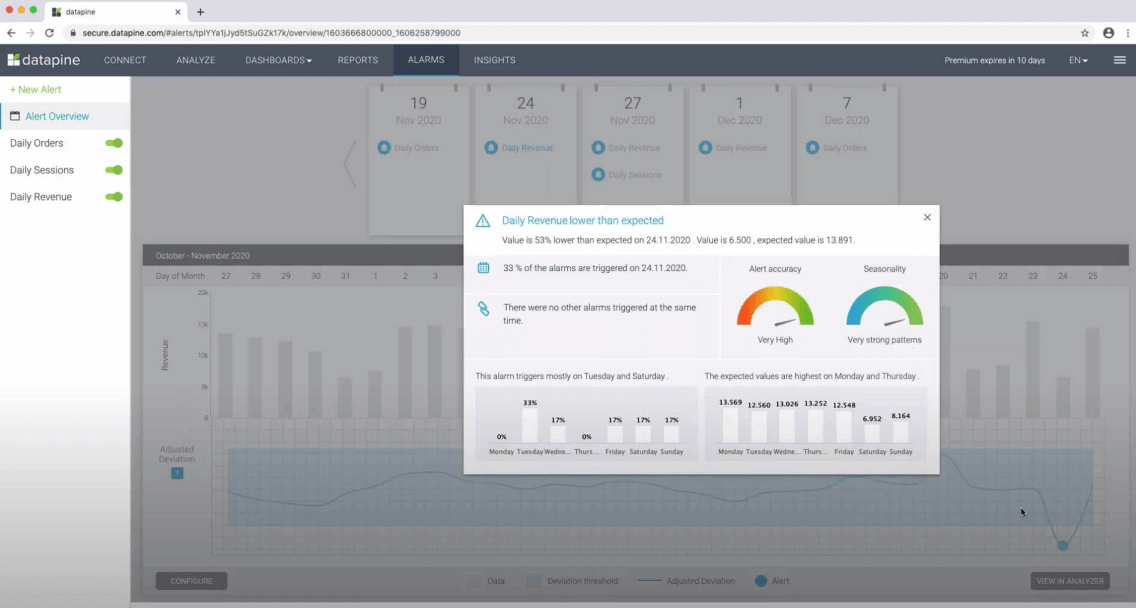
Task: Go to previous alert dates with left chevron
Action: (350, 162)
